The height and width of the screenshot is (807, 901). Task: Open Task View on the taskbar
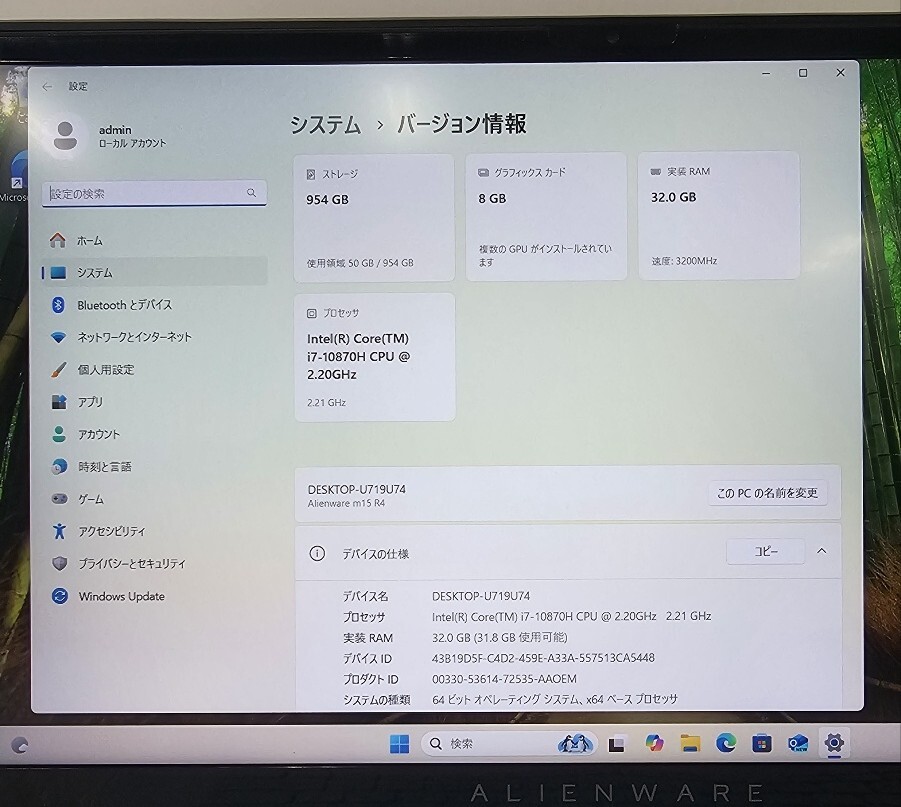click(x=617, y=744)
